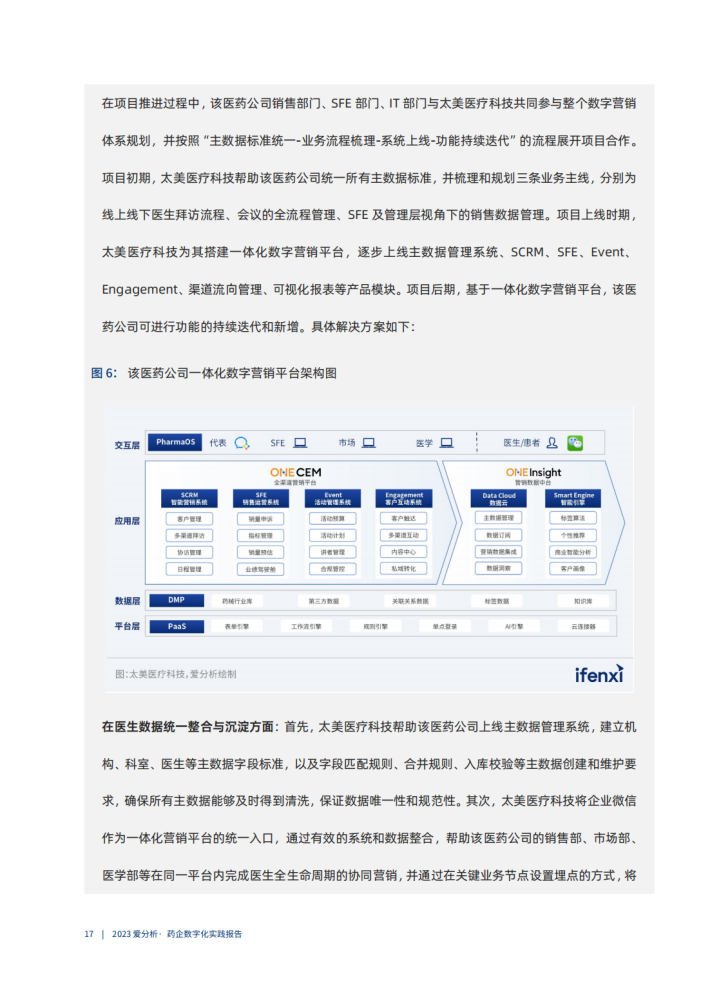Click the 第三方数据 data item

(324, 601)
